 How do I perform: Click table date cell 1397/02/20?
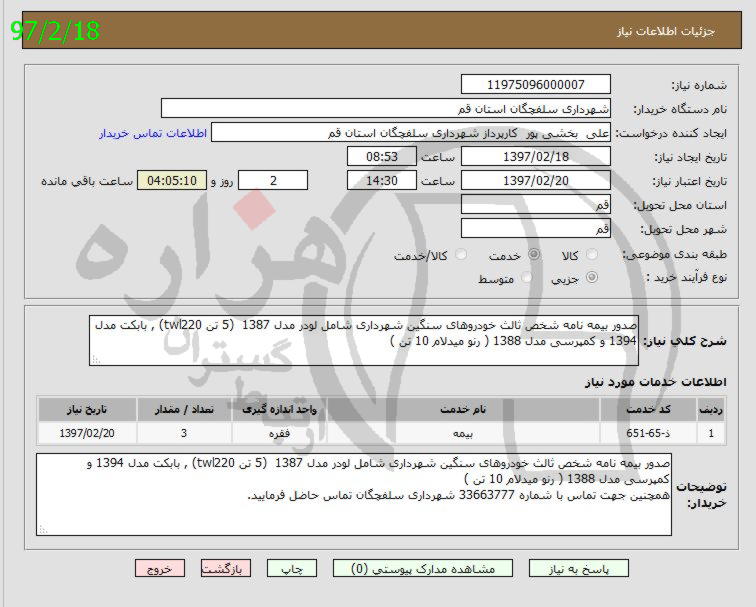pos(87,433)
